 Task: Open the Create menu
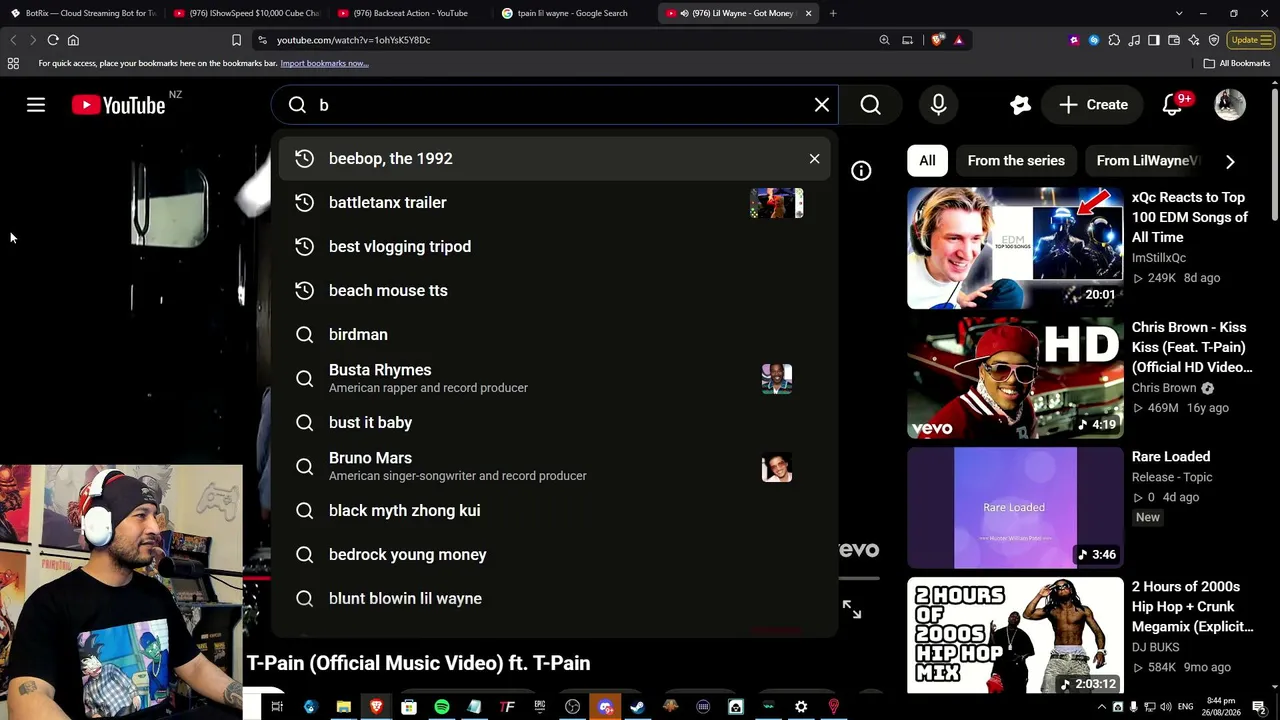1093,105
